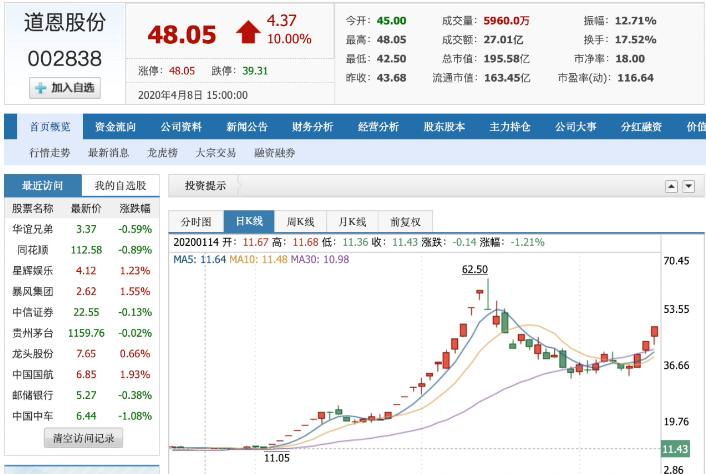Open 暴风集团 in recent visits list
Image resolution: width=706 pixels, height=474 pixels.
coord(33,291)
